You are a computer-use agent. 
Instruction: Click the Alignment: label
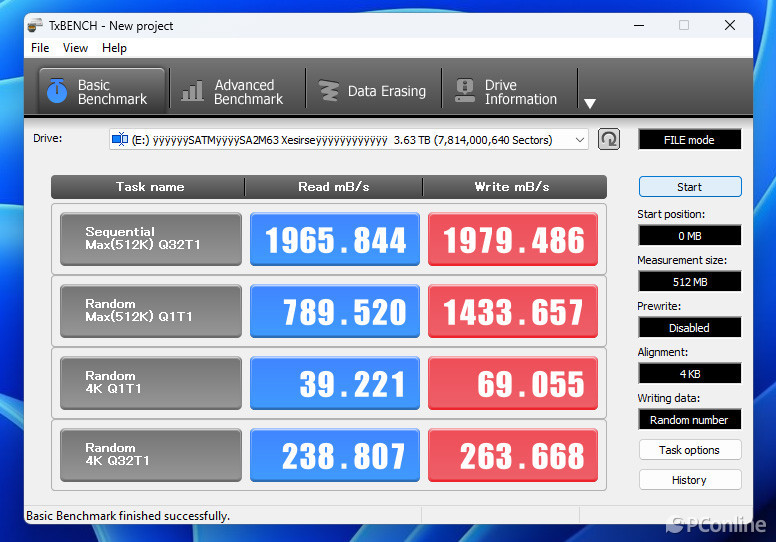click(x=662, y=352)
